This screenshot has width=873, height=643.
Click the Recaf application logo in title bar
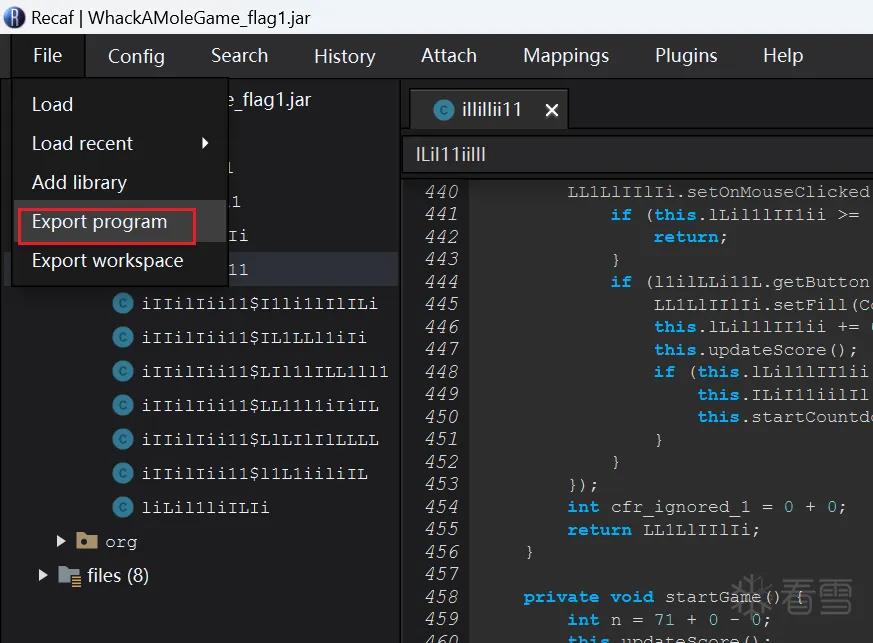click(x=14, y=17)
